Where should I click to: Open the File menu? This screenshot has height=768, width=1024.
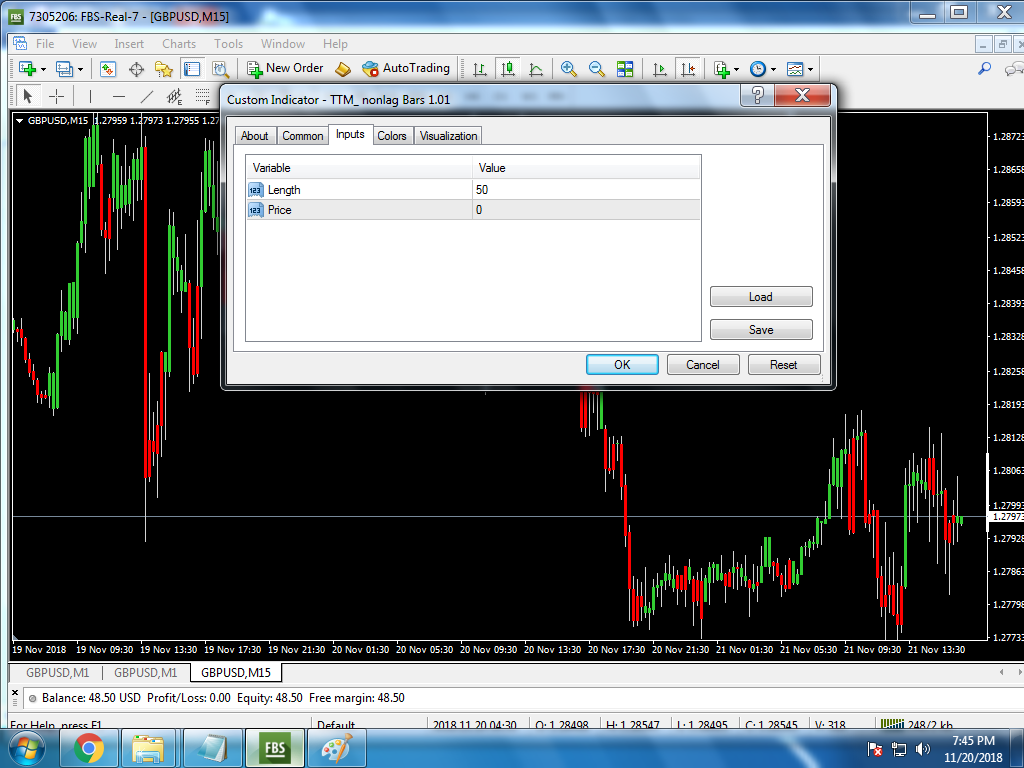(x=45, y=44)
